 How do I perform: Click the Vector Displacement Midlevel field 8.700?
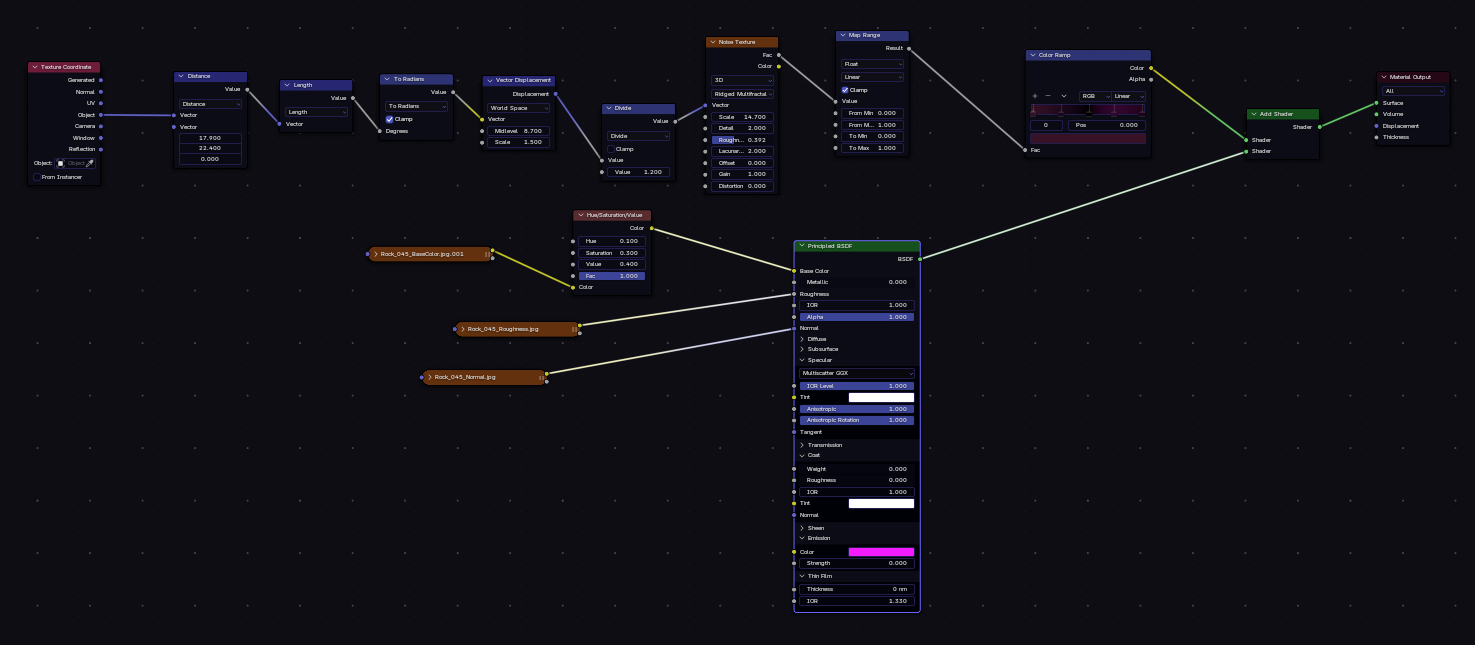(x=518, y=131)
